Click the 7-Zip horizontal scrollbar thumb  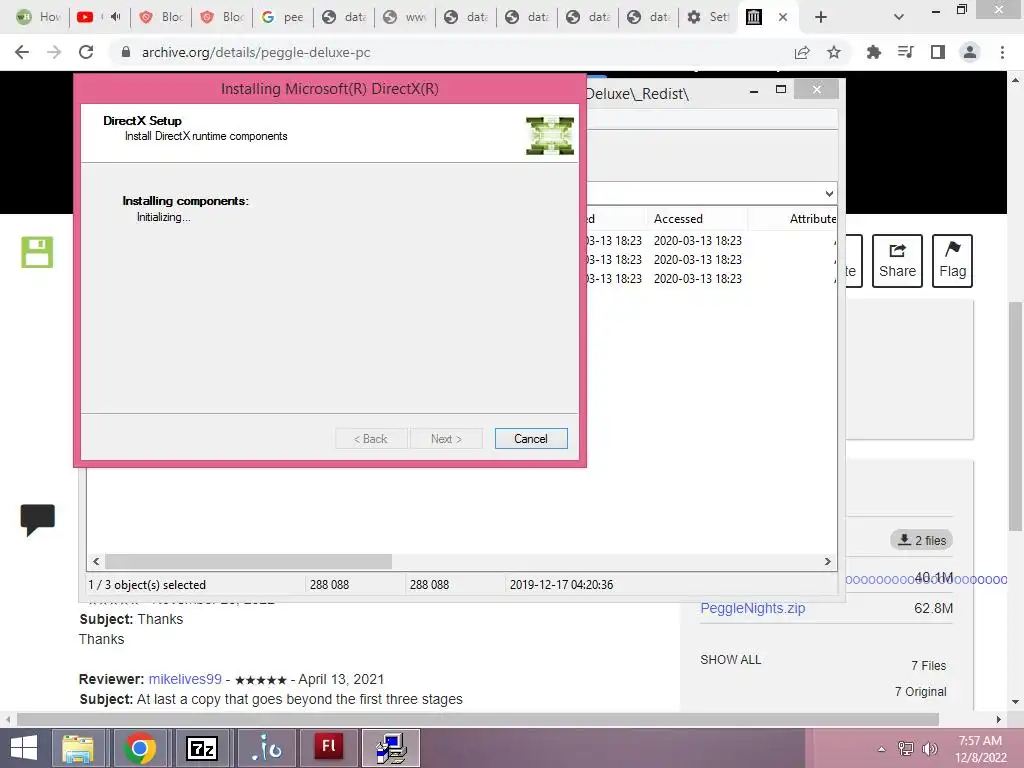248,562
